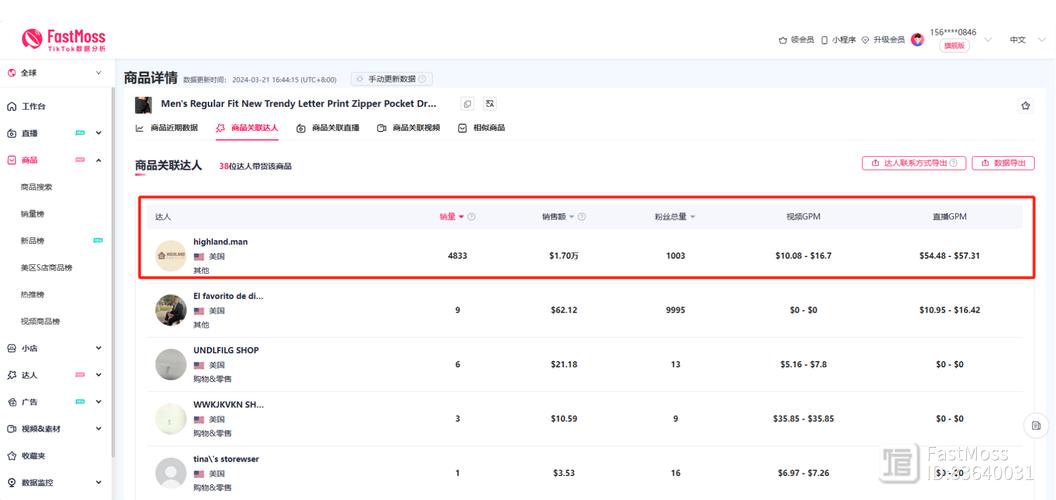Open El favorito de di... creator profile
This screenshot has height=500, width=1056.
(228, 296)
